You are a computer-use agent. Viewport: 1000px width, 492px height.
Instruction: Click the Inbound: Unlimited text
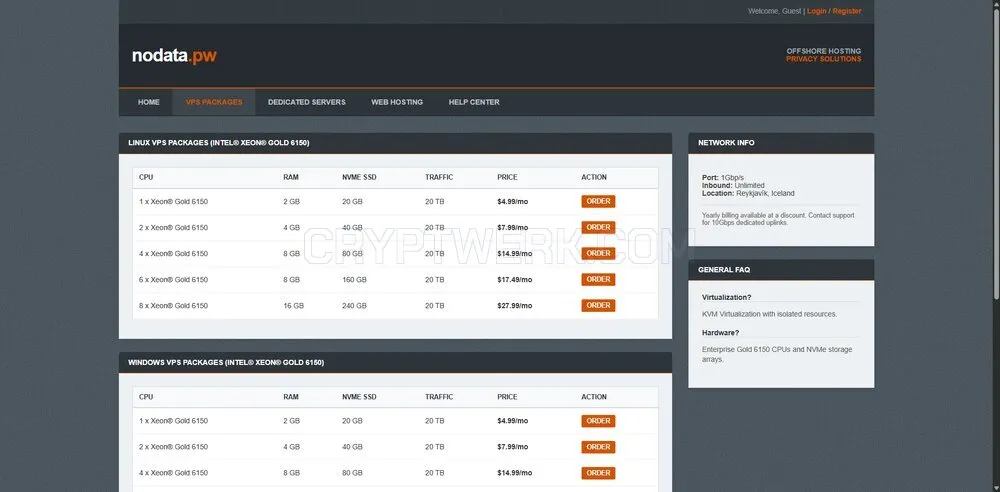pos(733,186)
